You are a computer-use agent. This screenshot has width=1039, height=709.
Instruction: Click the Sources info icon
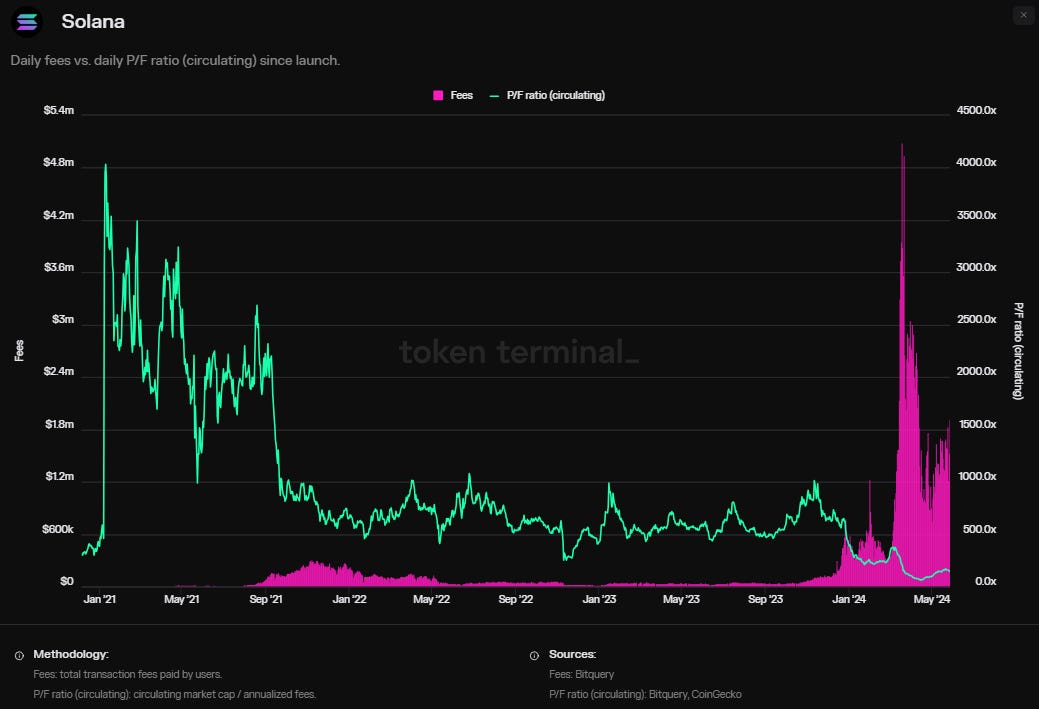(x=534, y=655)
